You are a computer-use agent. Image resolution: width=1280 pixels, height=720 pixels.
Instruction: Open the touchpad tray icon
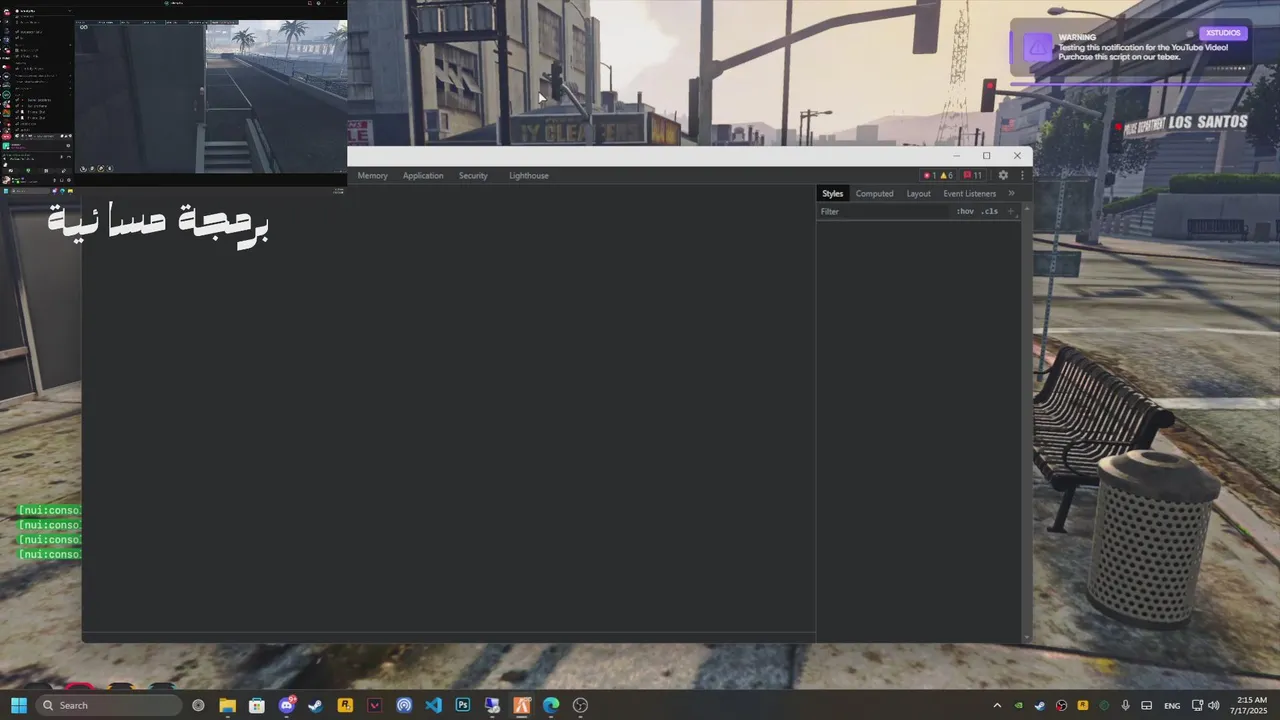(1147, 705)
